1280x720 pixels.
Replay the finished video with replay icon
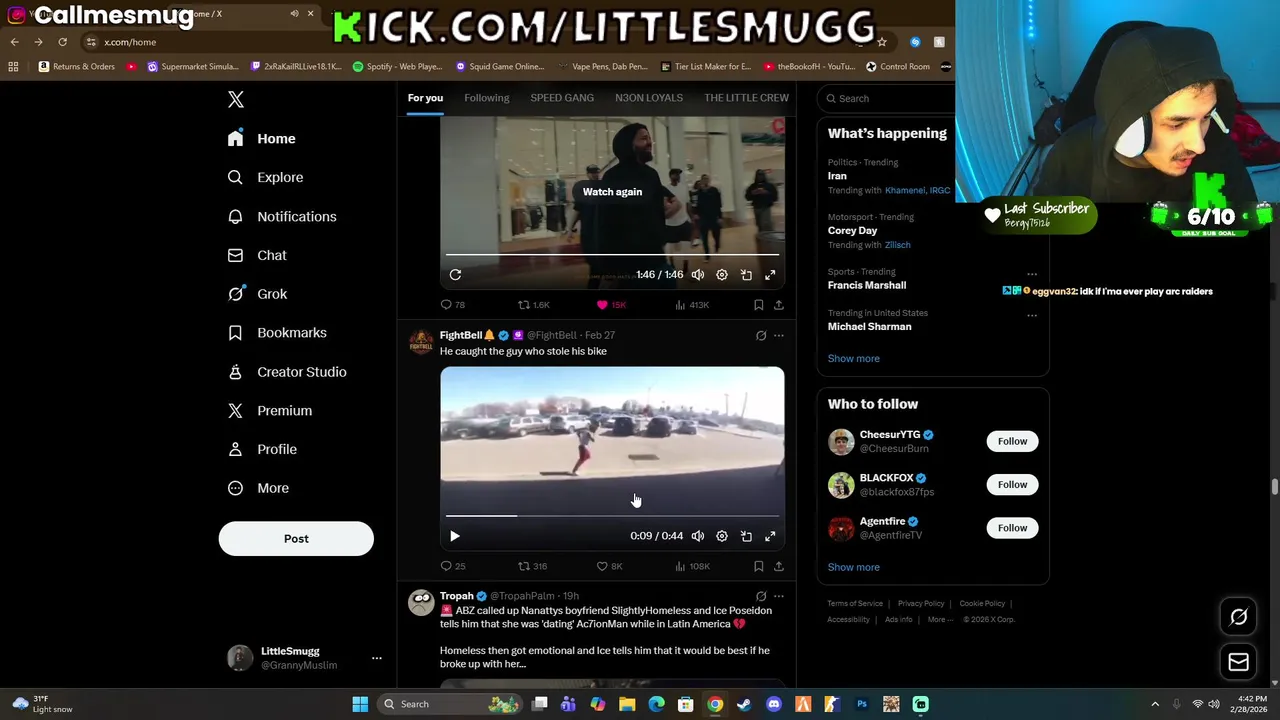tap(455, 274)
